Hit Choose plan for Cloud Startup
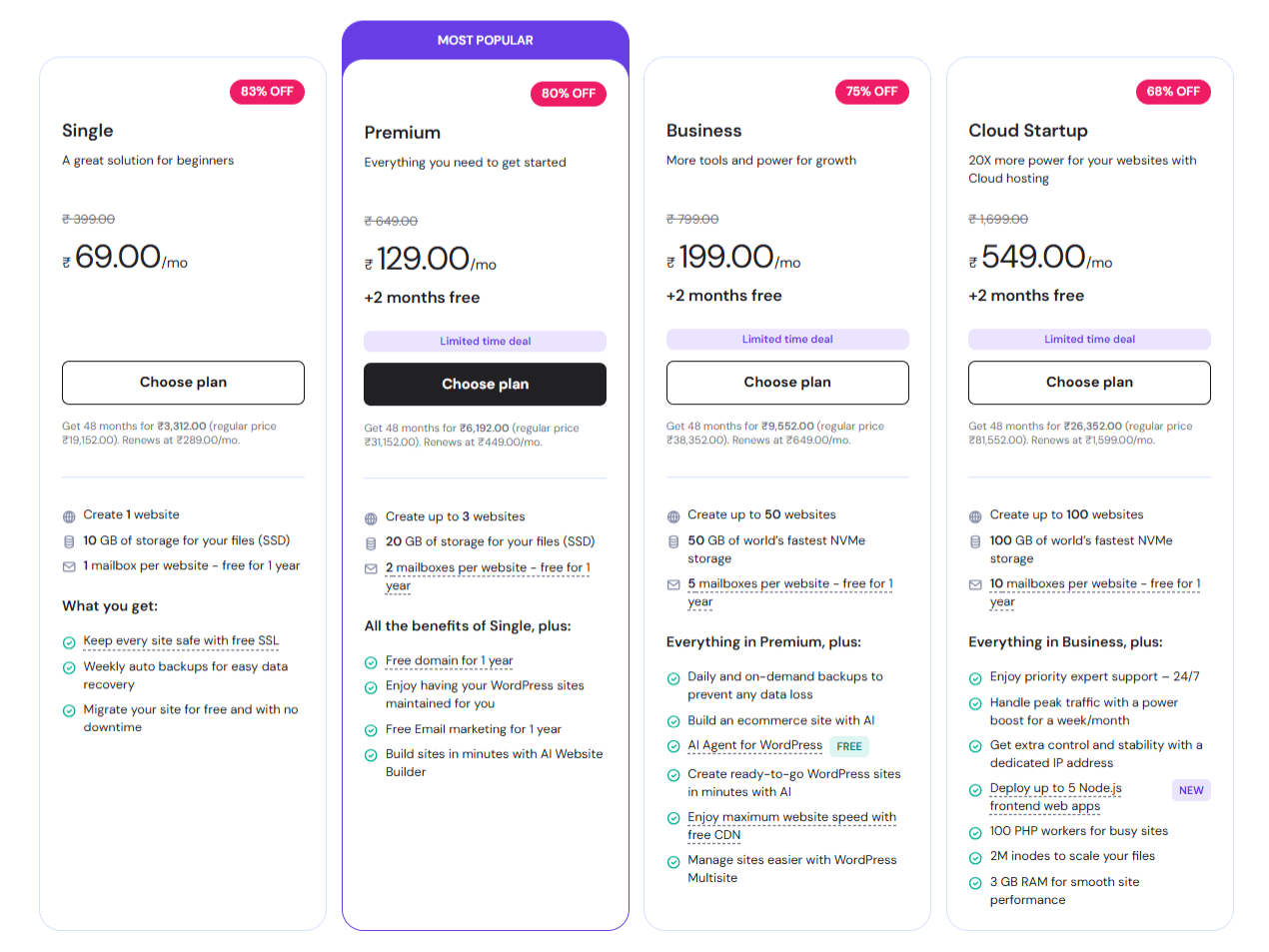 (x=1089, y=383)
